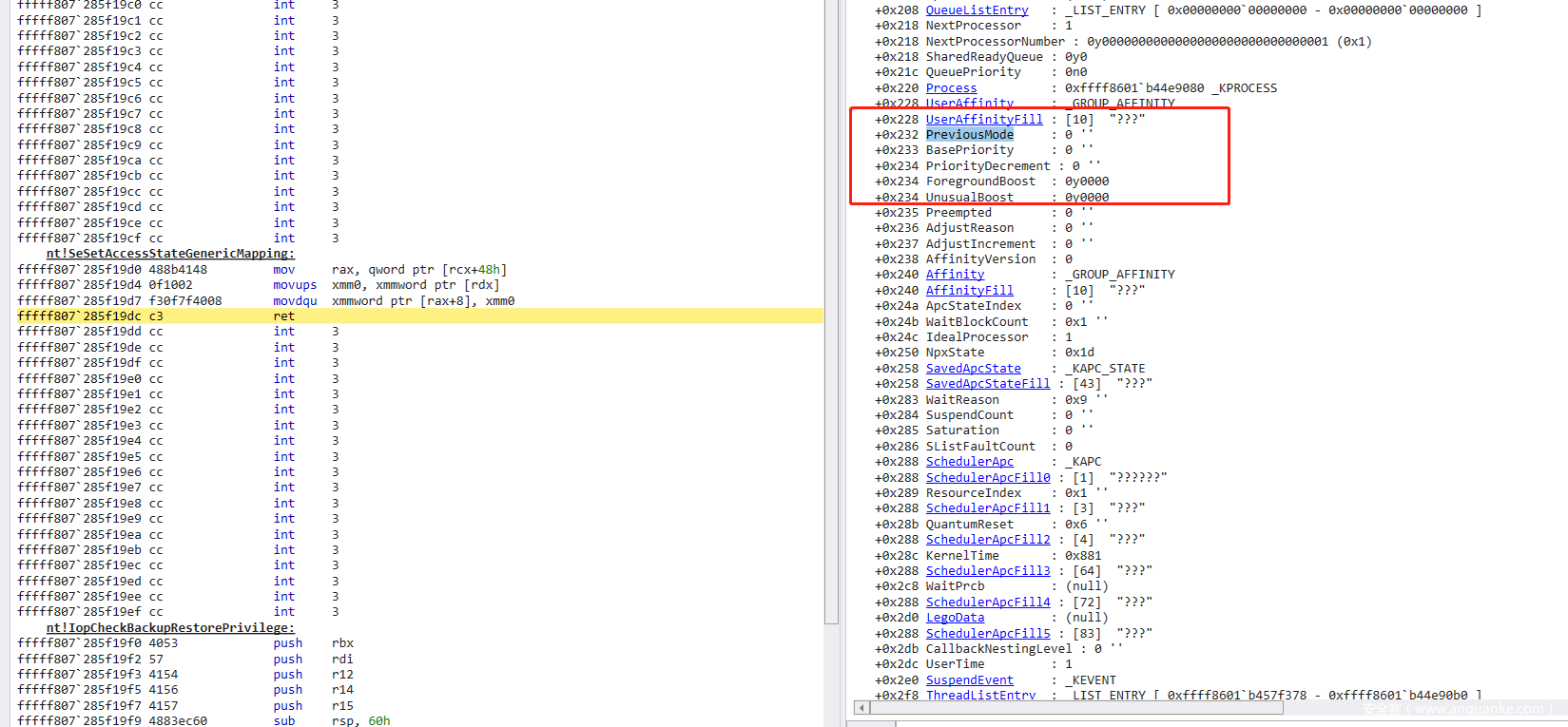
Task: Select the SchedulerApcFill3 link
Action: click(x=988, y=571)
